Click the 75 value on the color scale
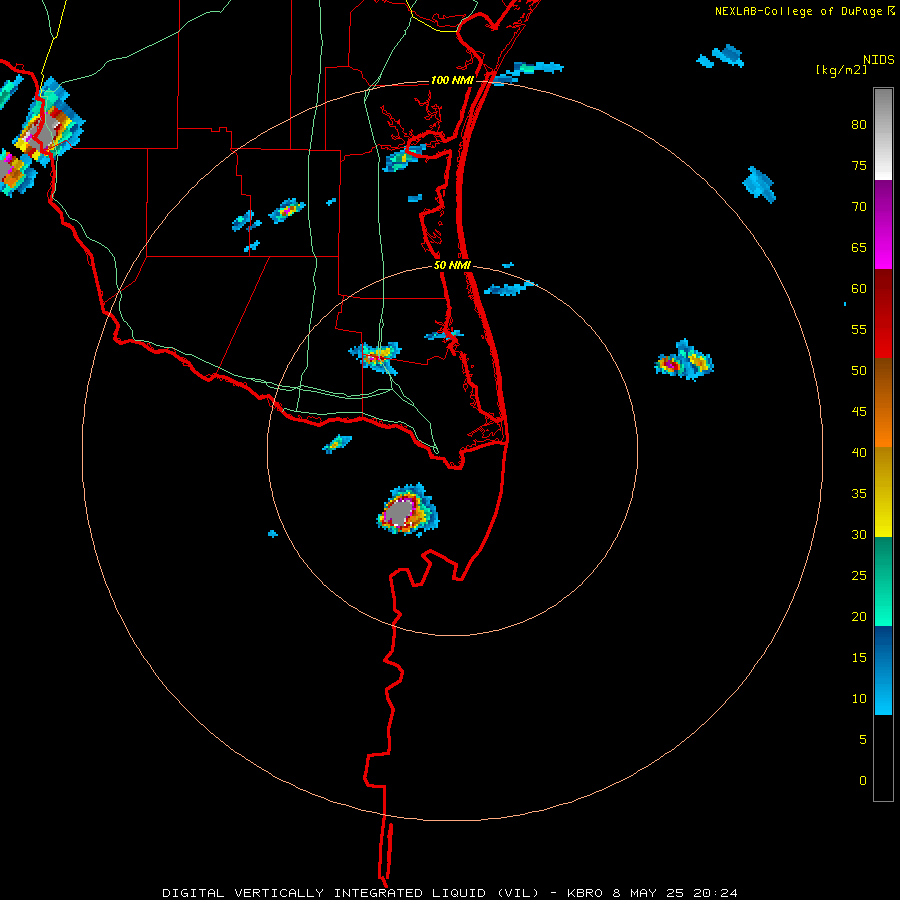This screenshot has height=900, width=900. click(x=859, y=165)
